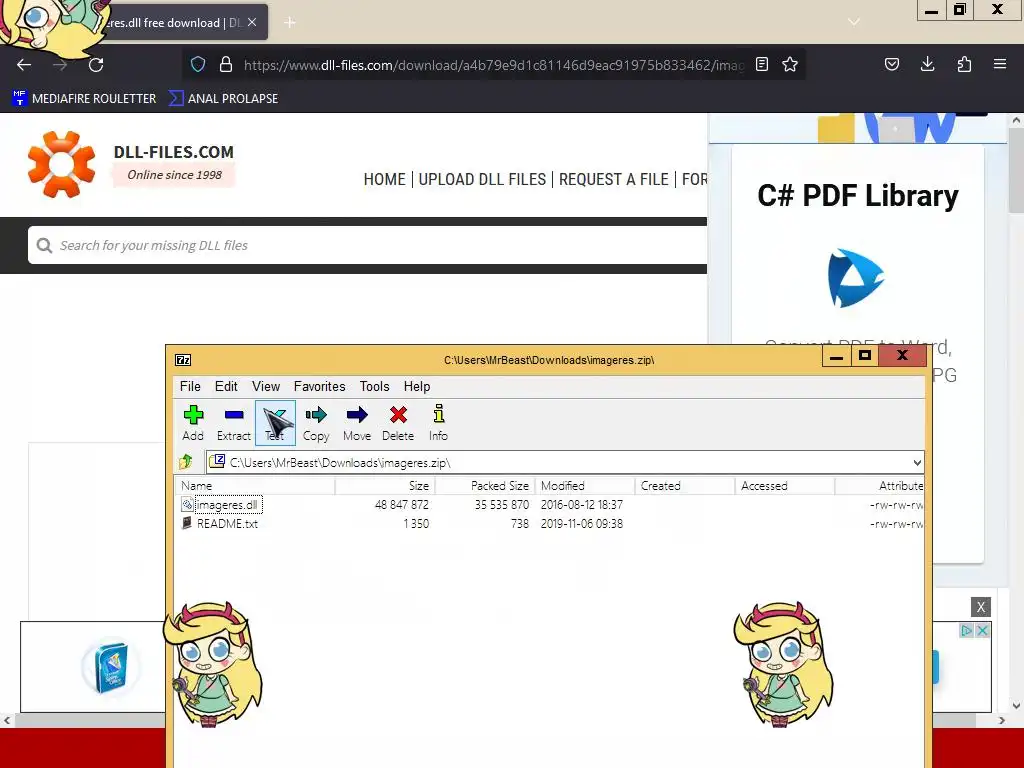Close the dll free download browser tab
Image resolution: width=1024 pixels, height=768 pixels.
point(252,22)
